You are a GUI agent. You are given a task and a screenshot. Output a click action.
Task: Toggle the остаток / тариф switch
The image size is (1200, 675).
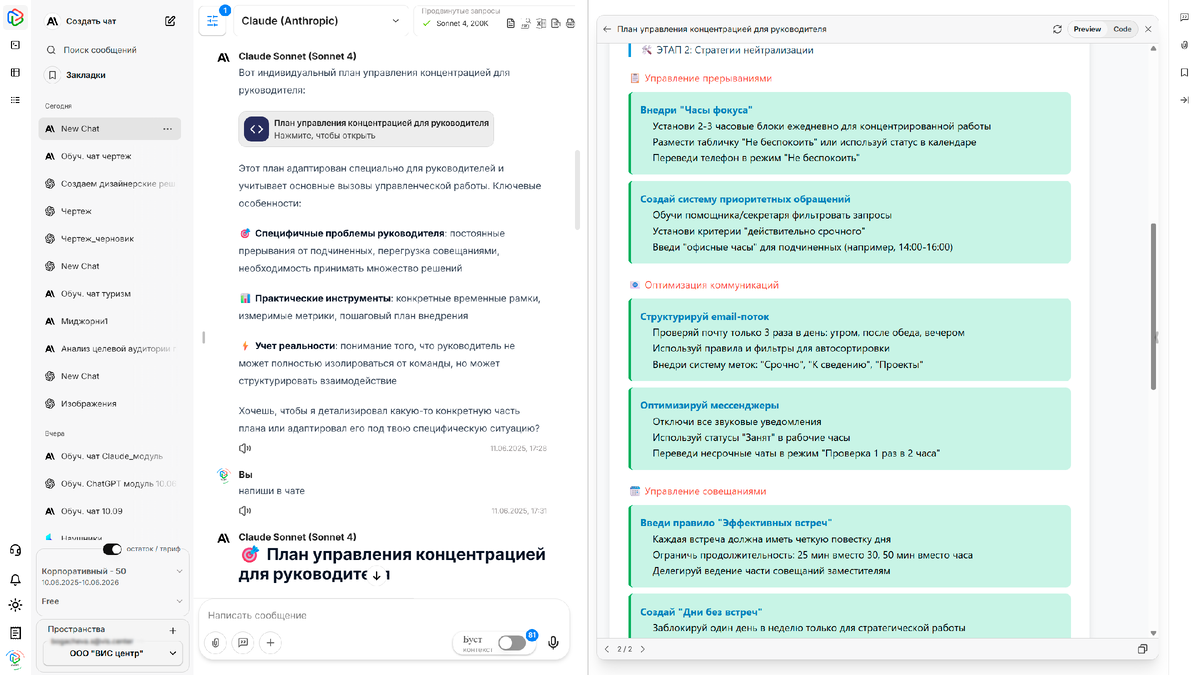tap(112, 549)
